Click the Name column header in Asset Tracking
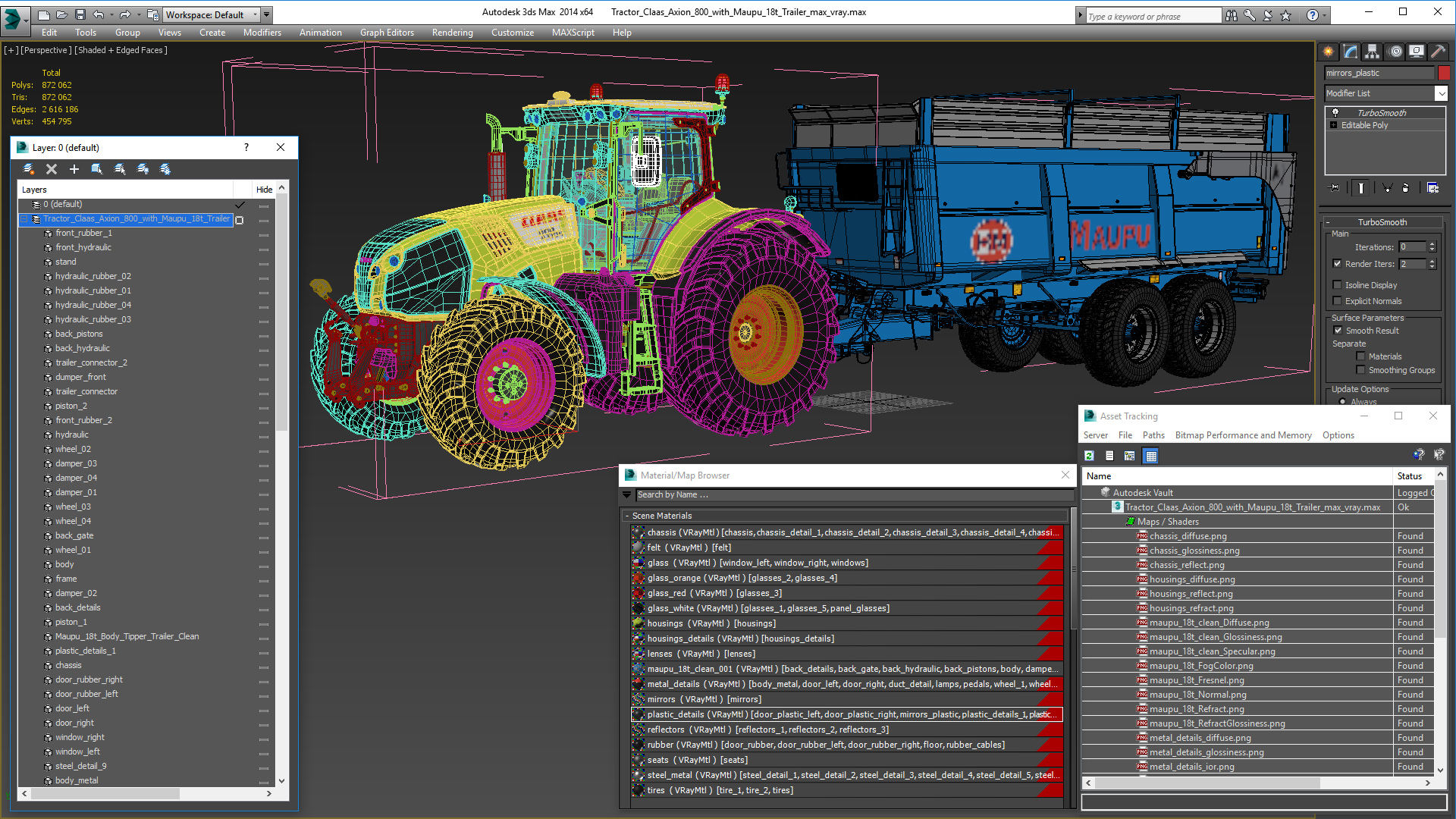1456x819 pixels. point(1238,476)
